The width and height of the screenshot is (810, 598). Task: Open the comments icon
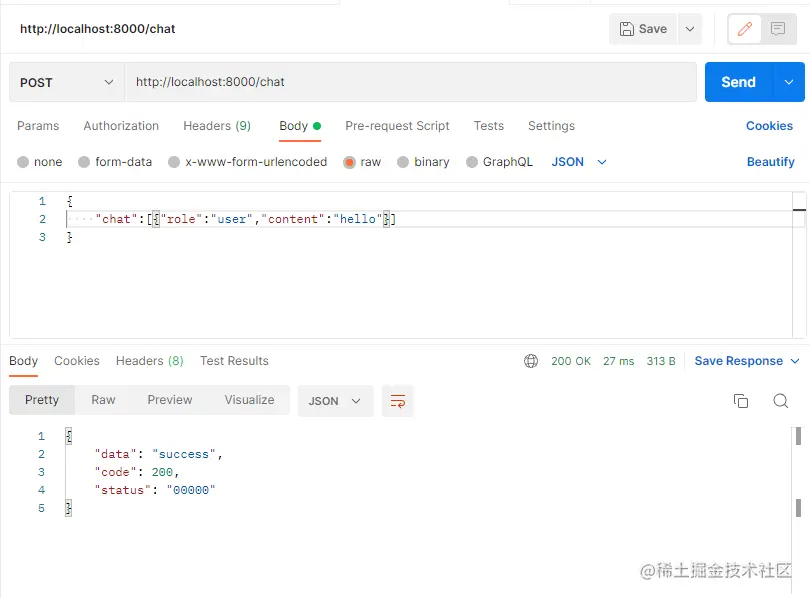(778, 29)
